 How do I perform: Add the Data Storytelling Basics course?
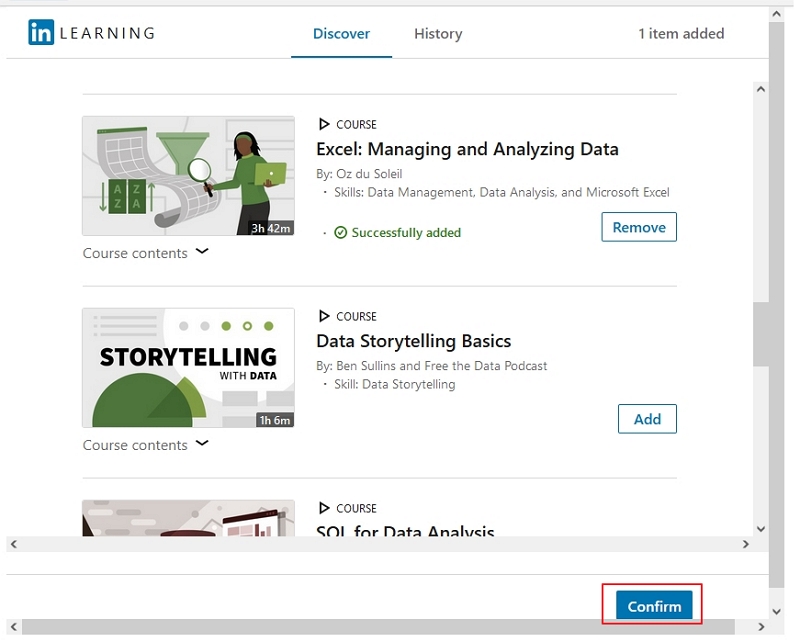[x=647, y=419]
